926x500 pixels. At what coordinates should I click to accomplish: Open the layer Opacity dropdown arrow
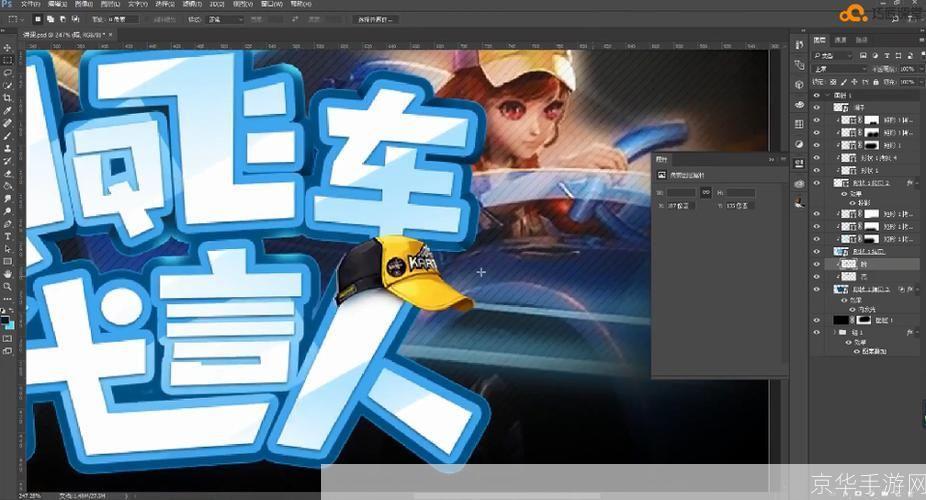tap(919, 69)
